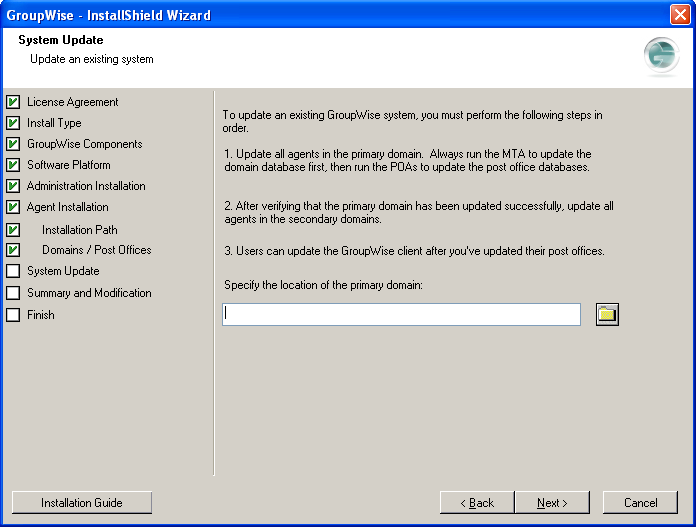Cancel the GroupWise installation
The height and width of the screenshot is (527, 696).
click(x=640, y=503)
